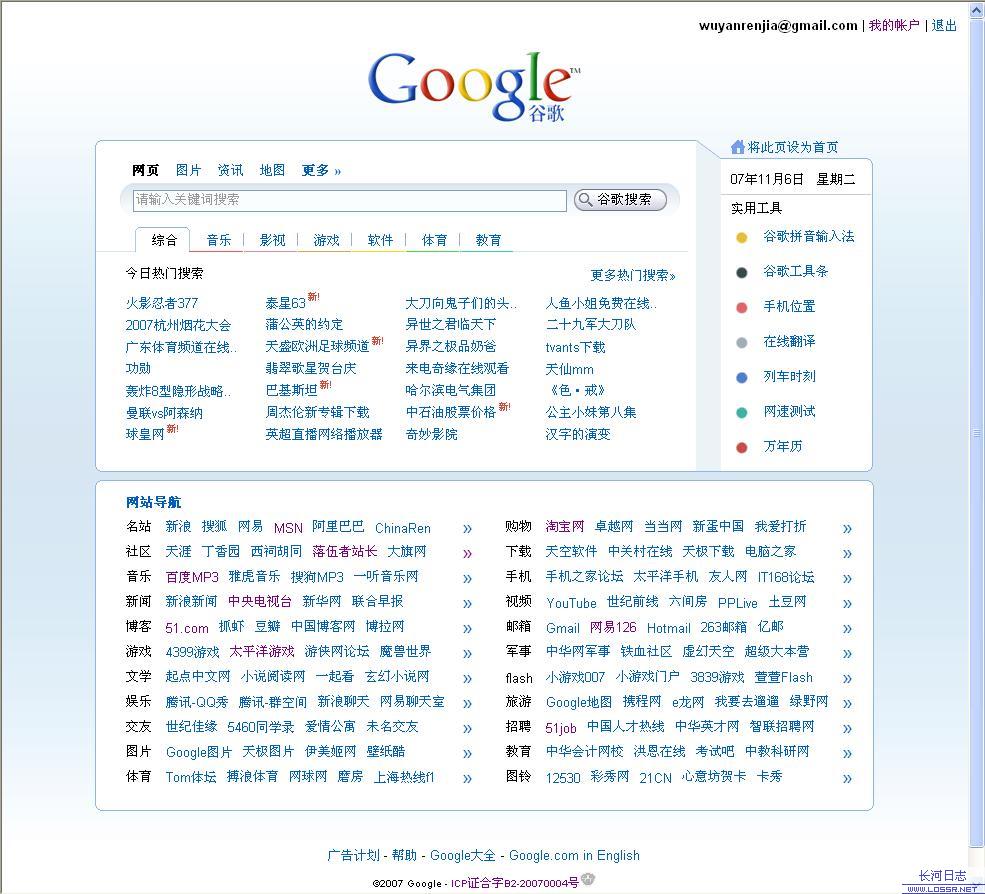
Task: Select the 游戏 hot-search tab
Action: pos(327,240)
